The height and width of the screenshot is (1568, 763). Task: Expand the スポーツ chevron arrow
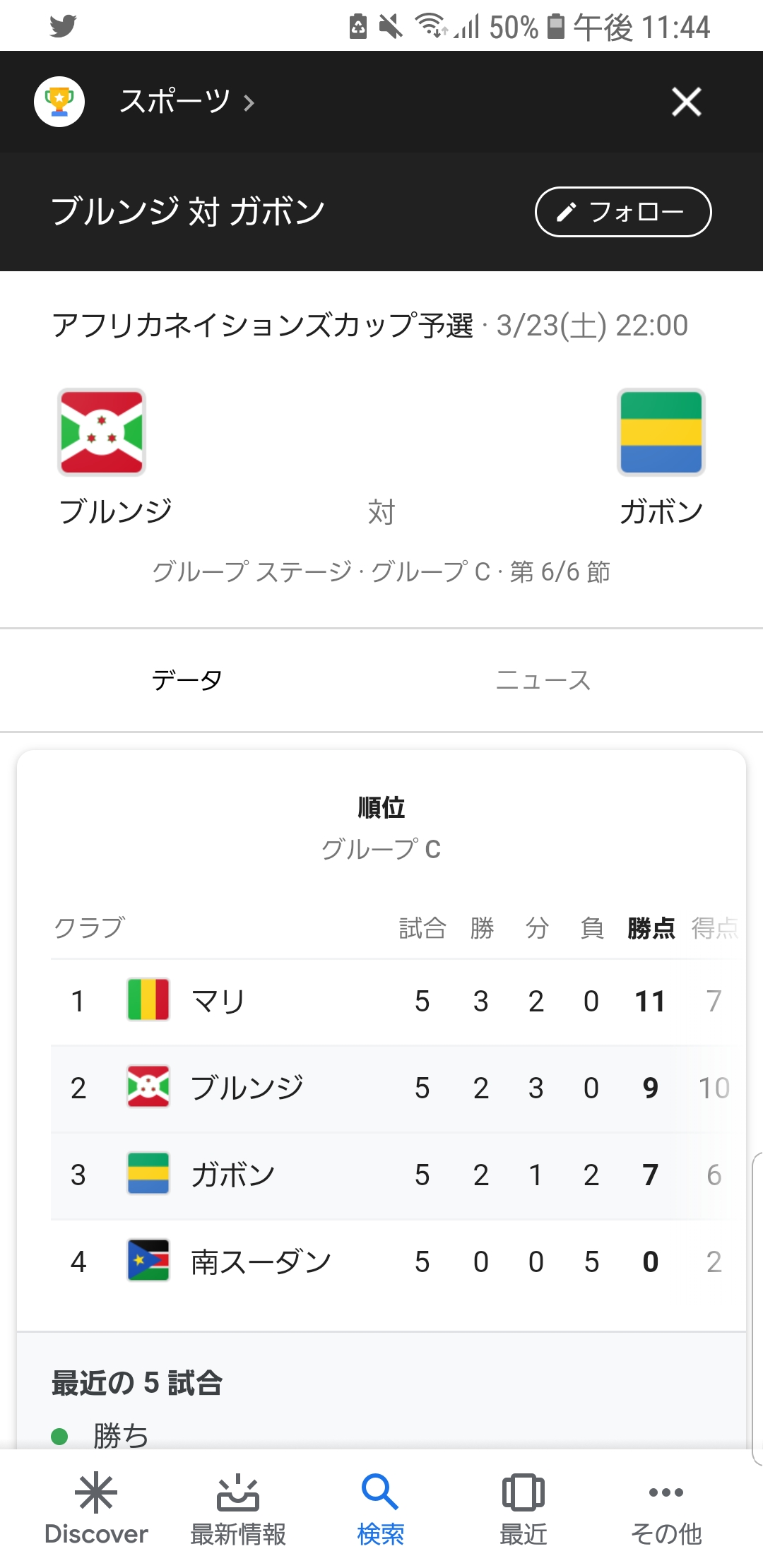coord(249,103)
